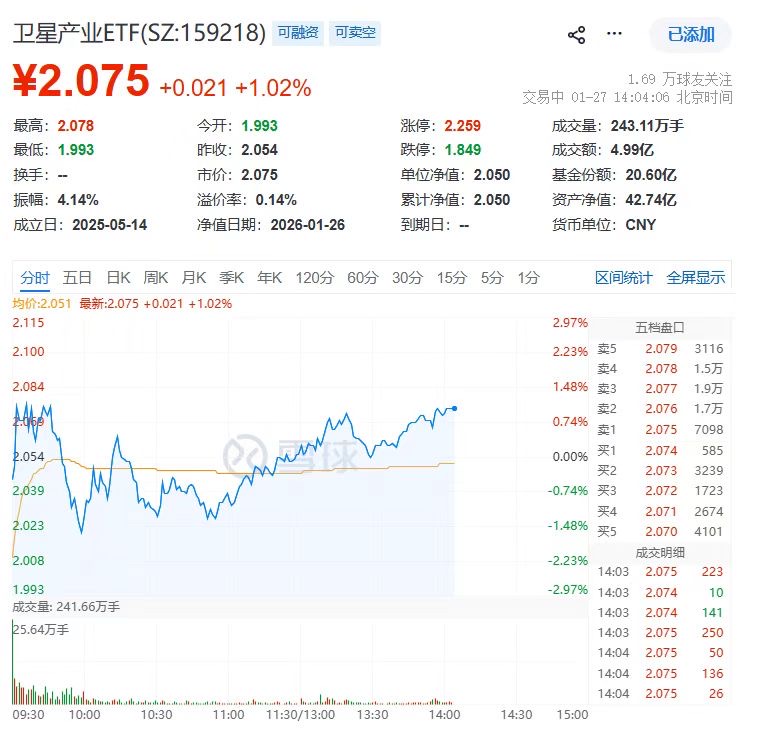
Task: Click the 可融资 tag
Action: coord(298,33)
